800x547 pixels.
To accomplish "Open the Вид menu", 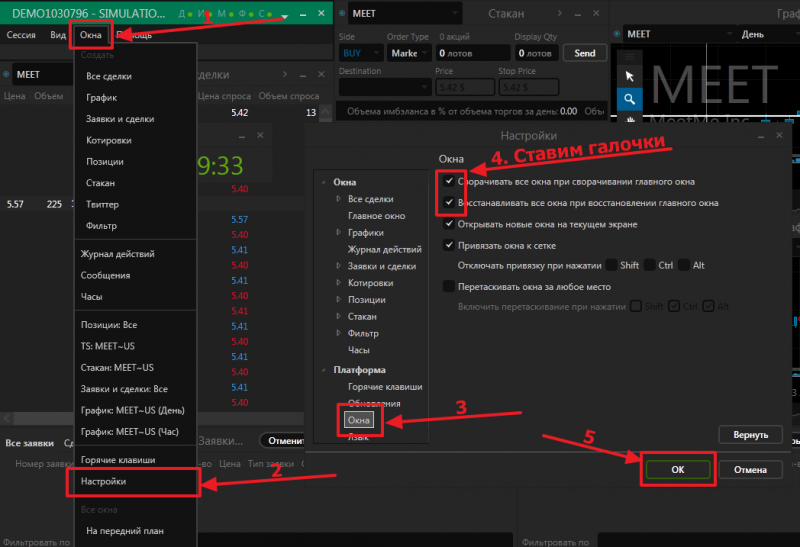I will coord(58,35).
